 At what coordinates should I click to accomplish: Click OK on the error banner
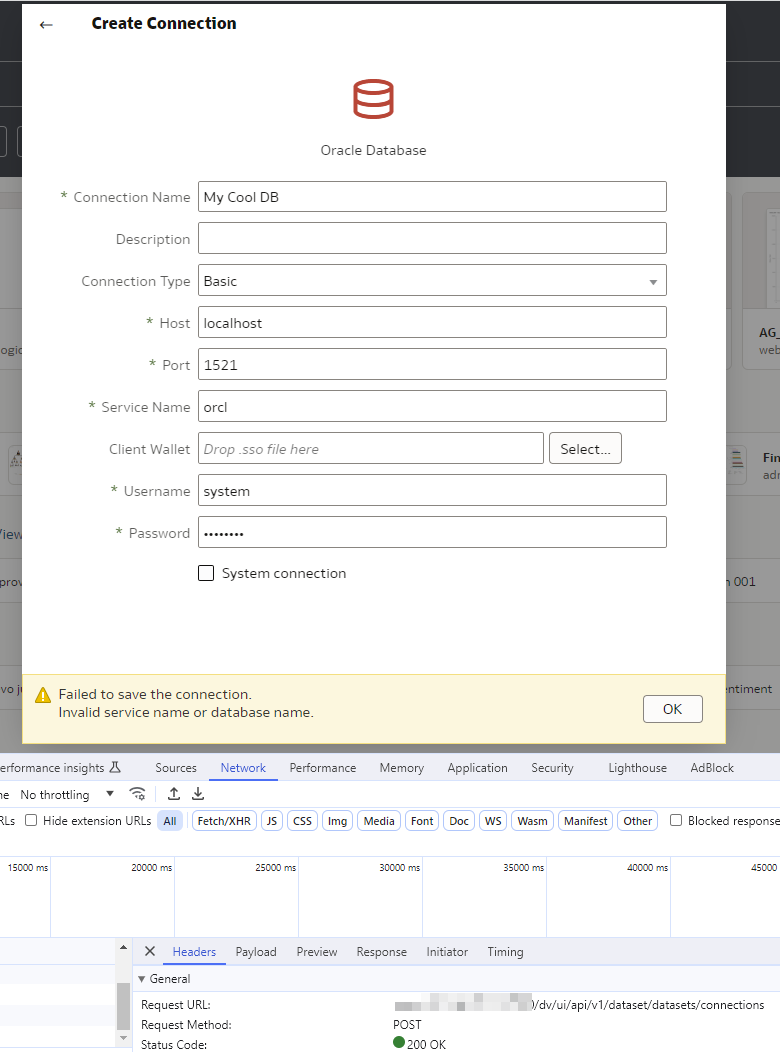(x=673, y=708)
